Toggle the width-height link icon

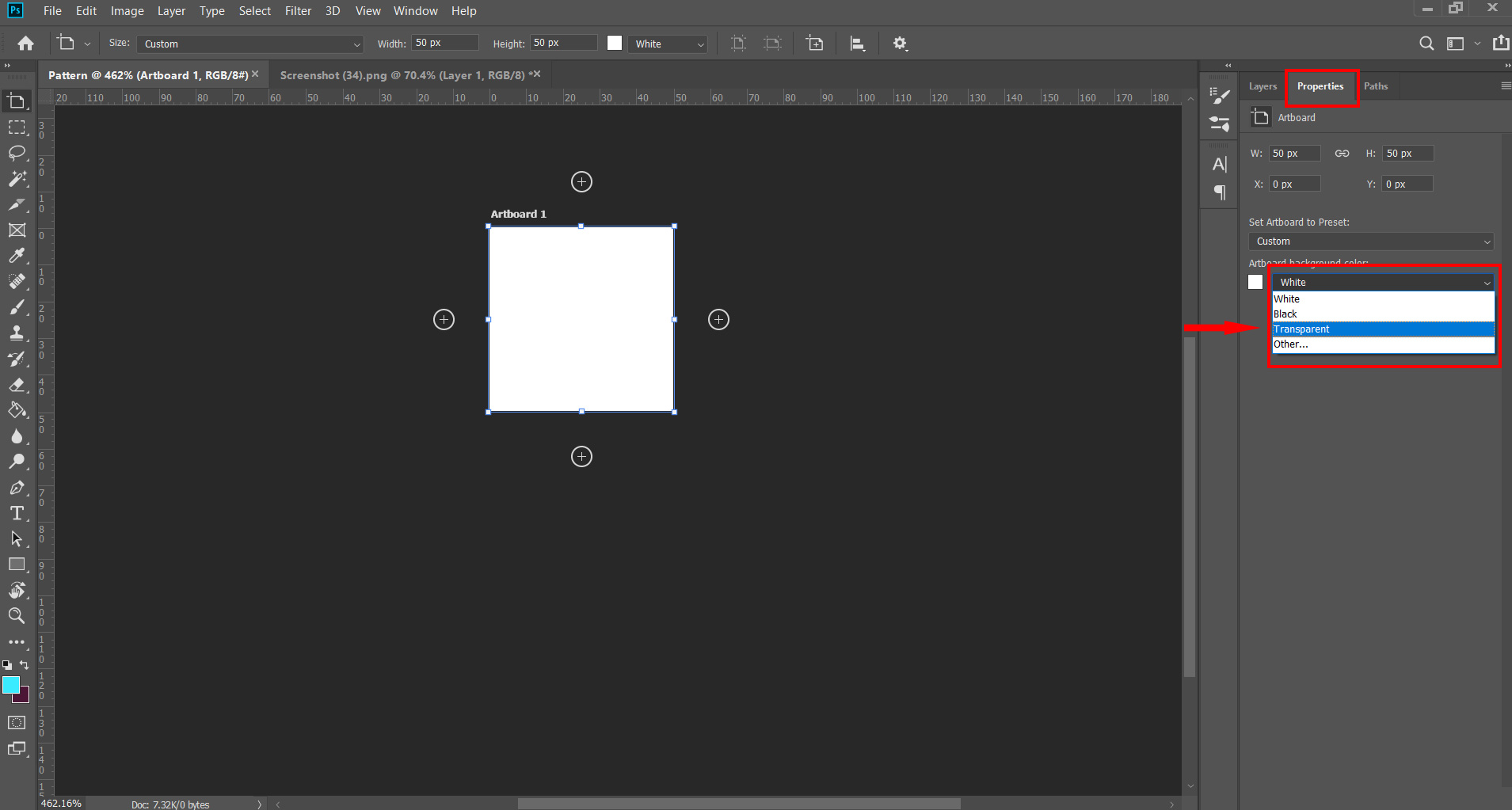pyautogui.click(x=1342, y=154)
